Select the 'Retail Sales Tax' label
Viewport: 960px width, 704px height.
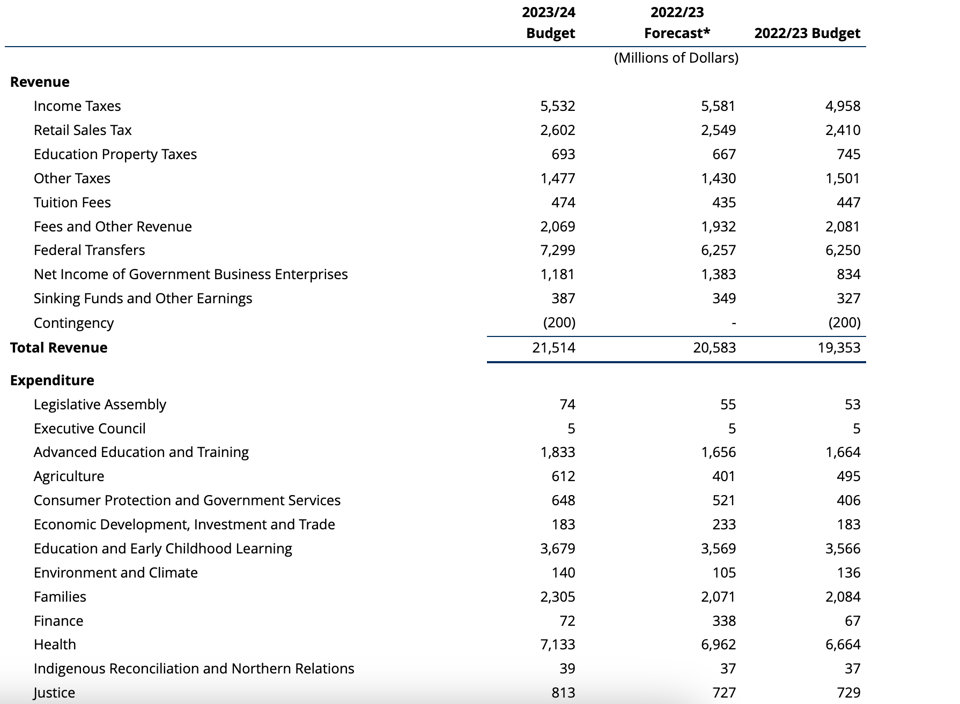pyautogui.click(x=83, y=130)
